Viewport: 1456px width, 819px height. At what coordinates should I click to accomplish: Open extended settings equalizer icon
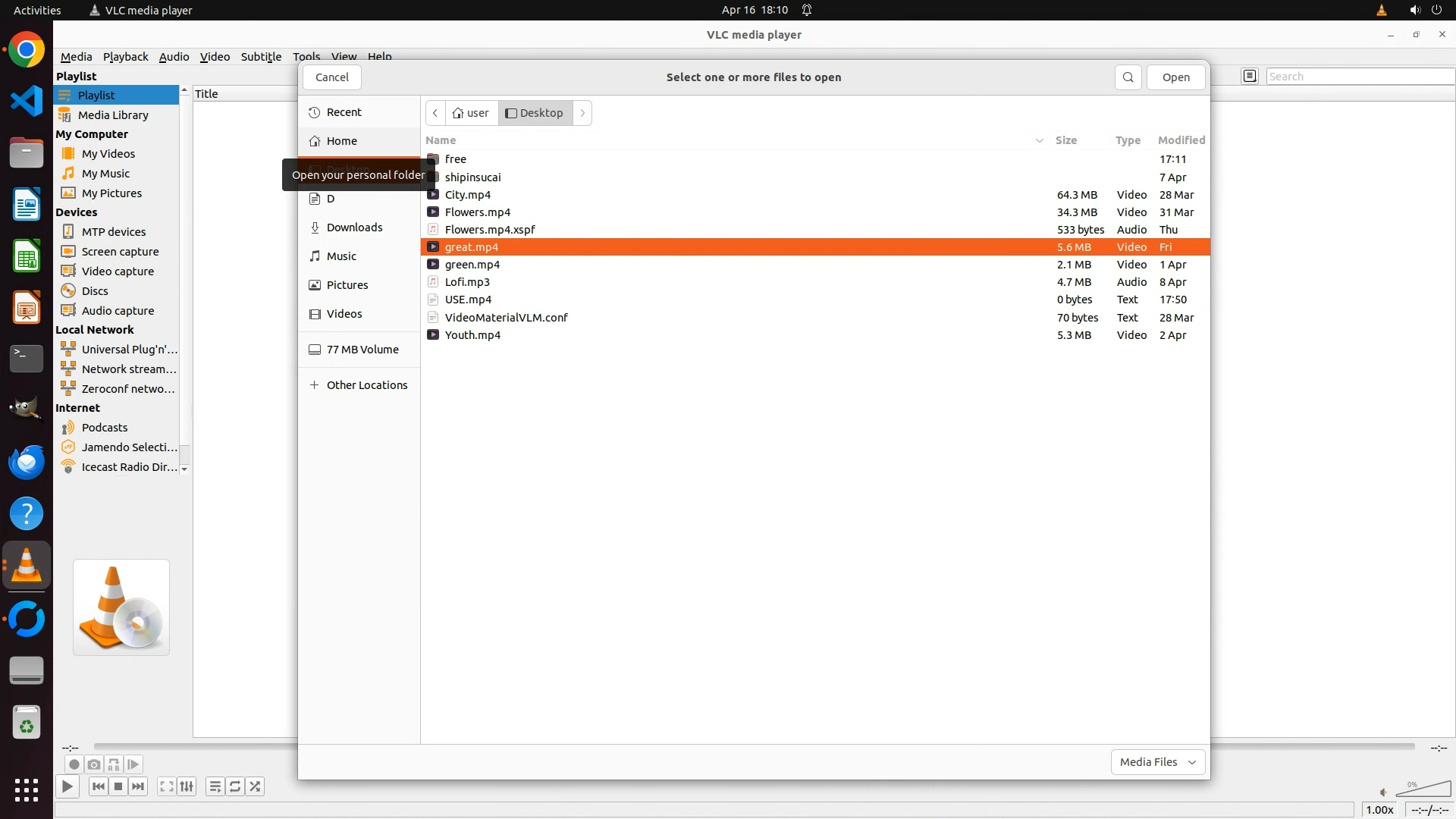click(187, 786)
